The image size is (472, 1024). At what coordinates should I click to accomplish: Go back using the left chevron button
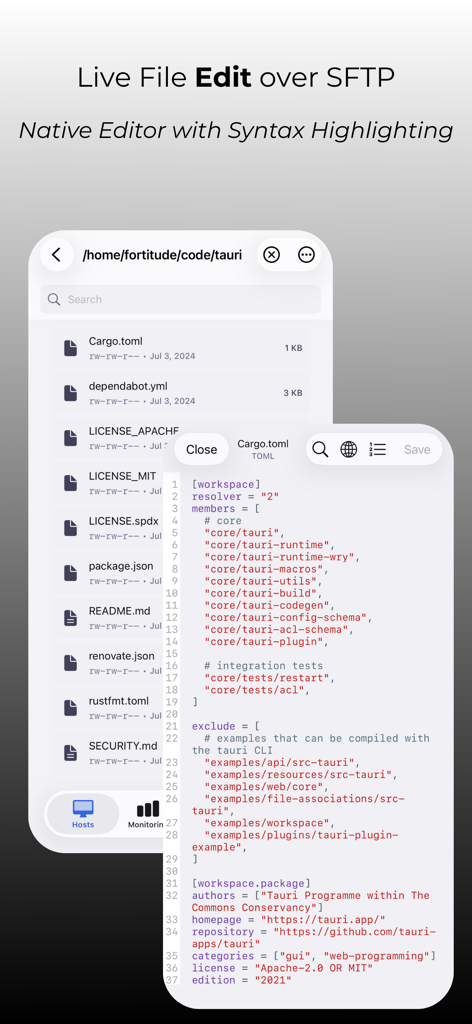(57, 255)
